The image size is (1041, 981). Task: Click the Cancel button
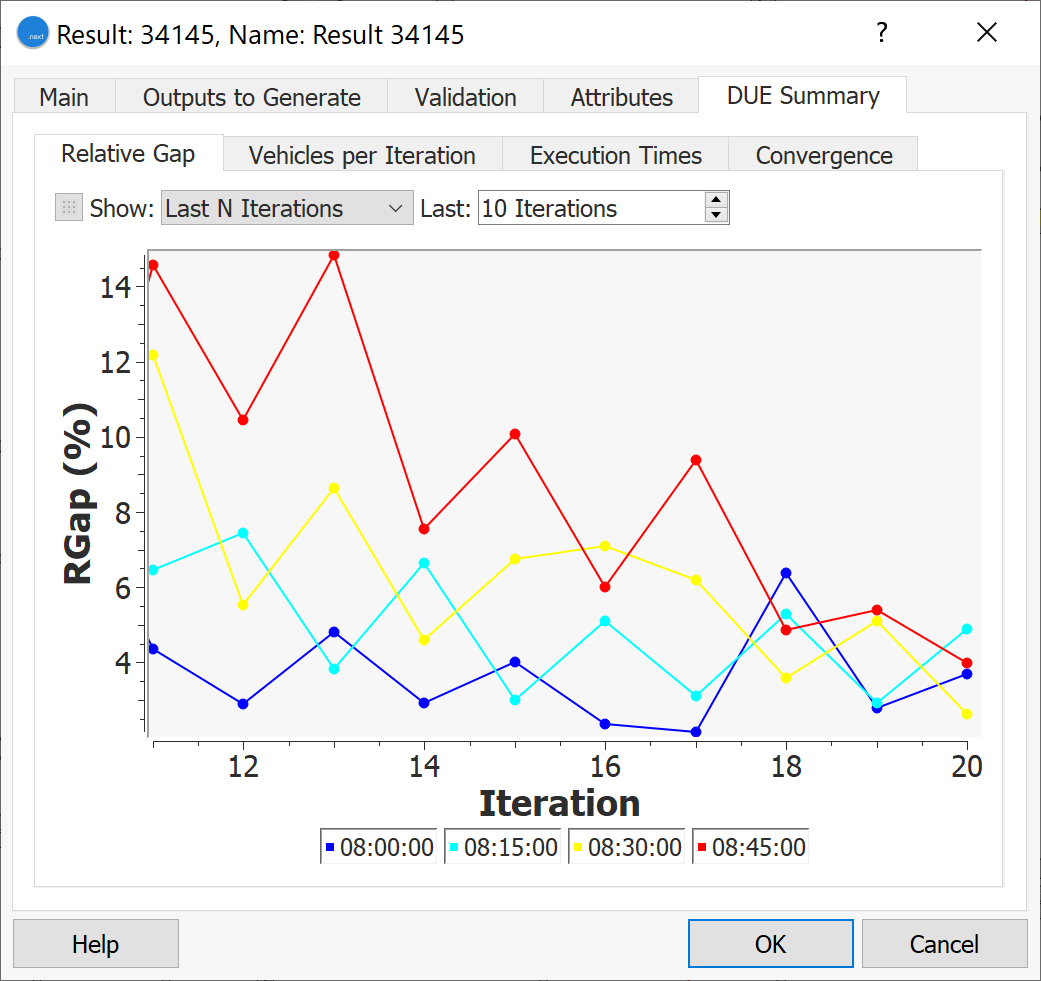coord(944,944)
